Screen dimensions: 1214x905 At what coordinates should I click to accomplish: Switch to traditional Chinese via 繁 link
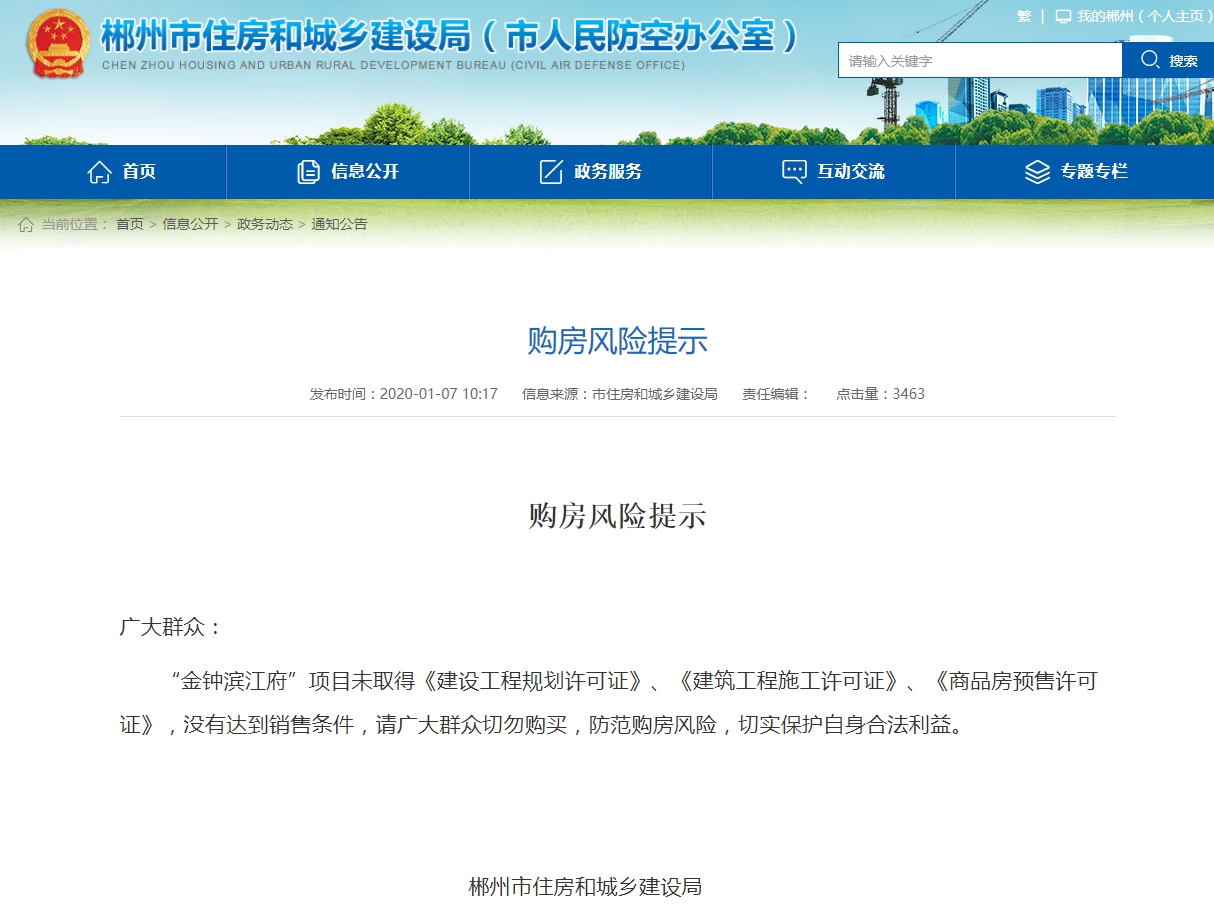[x=1024, y=17]
